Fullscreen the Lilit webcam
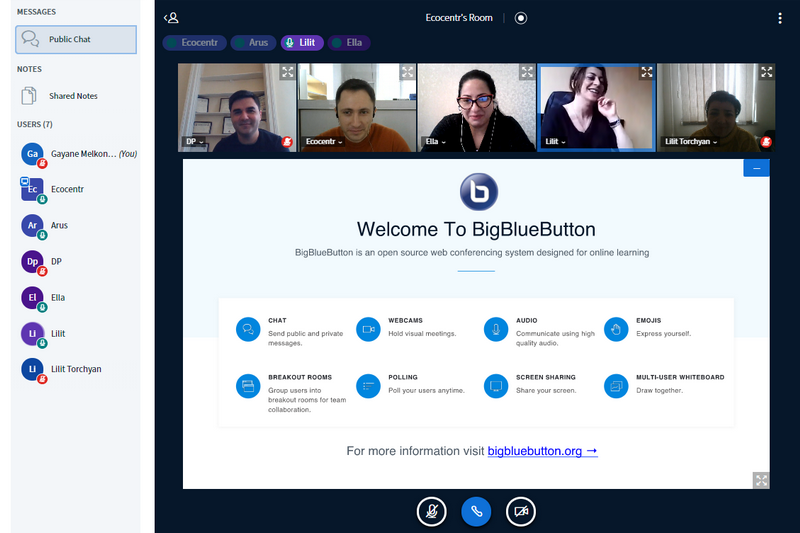The image size is (800, 533). tap(646, 72)
